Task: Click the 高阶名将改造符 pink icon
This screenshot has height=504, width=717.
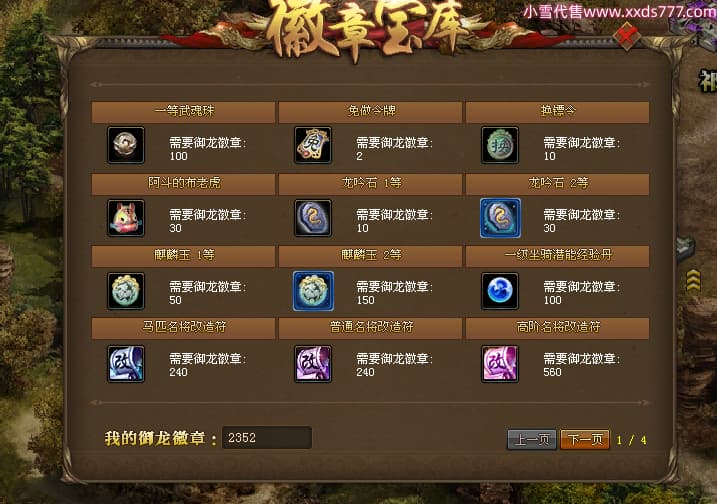Action: (x=500, y=364)
